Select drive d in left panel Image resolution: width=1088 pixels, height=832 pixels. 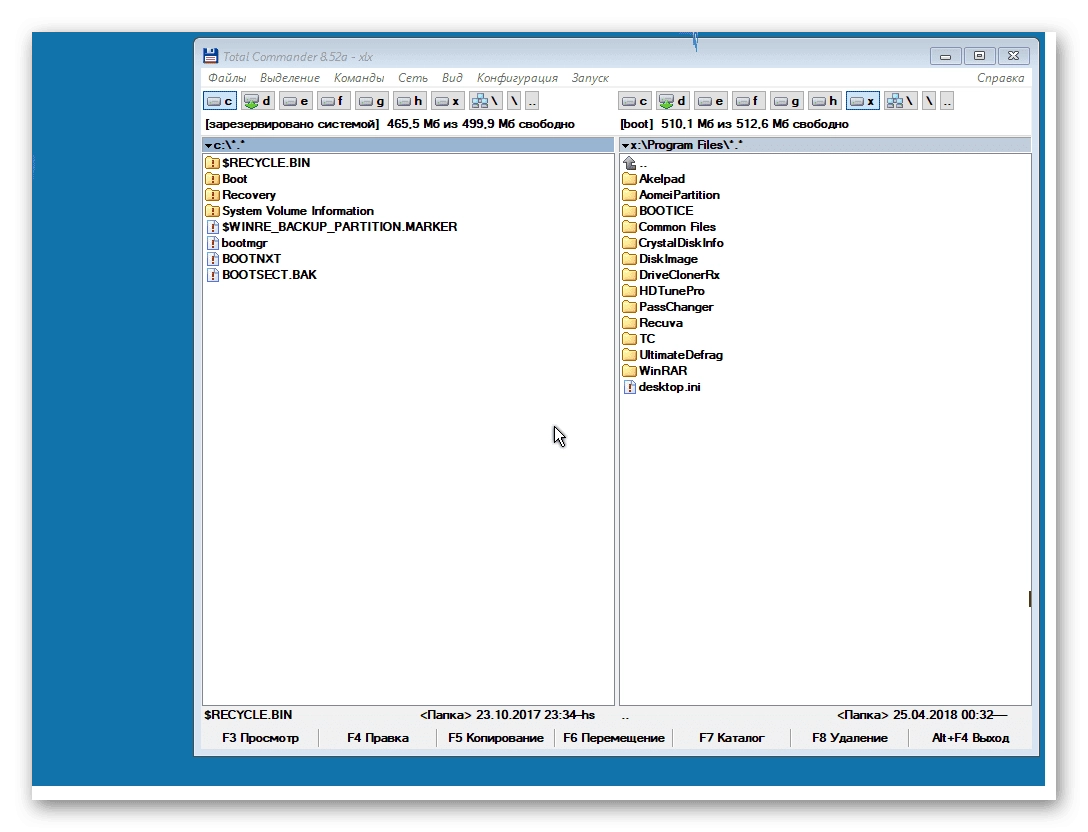pyautogui.click(x=257, y=101)
